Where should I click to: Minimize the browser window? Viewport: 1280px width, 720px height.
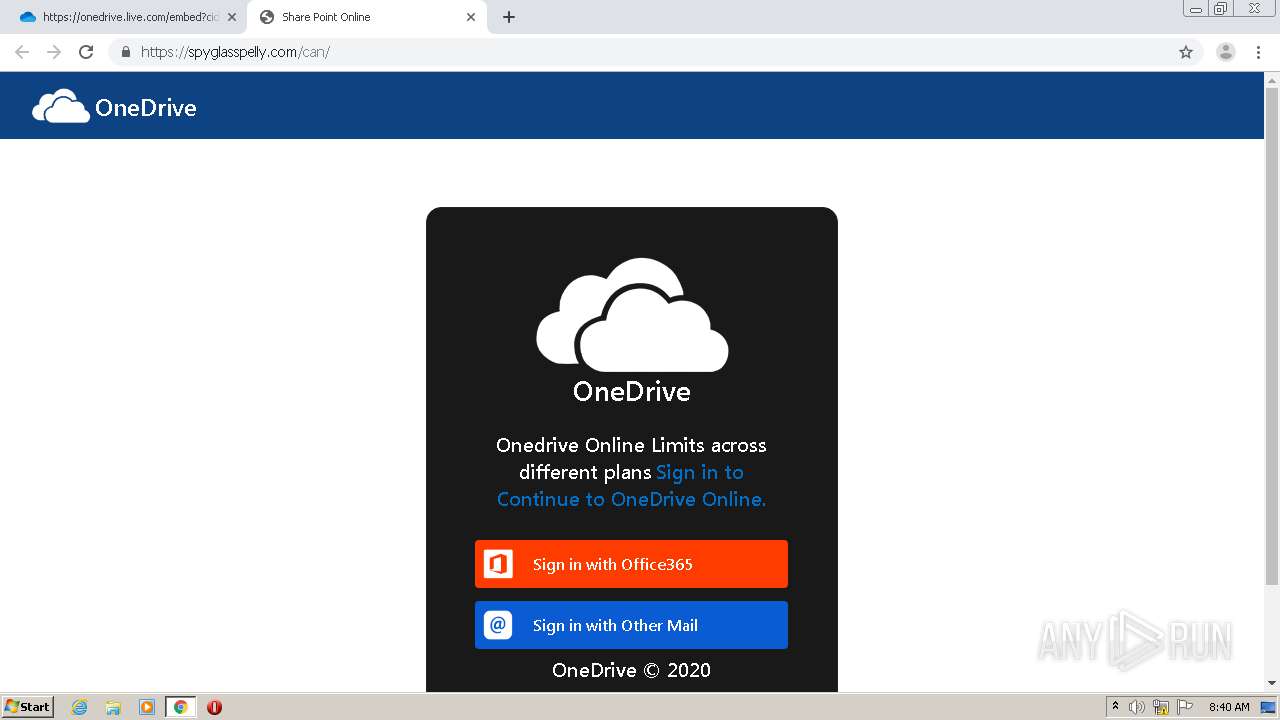click(1196, 8)
